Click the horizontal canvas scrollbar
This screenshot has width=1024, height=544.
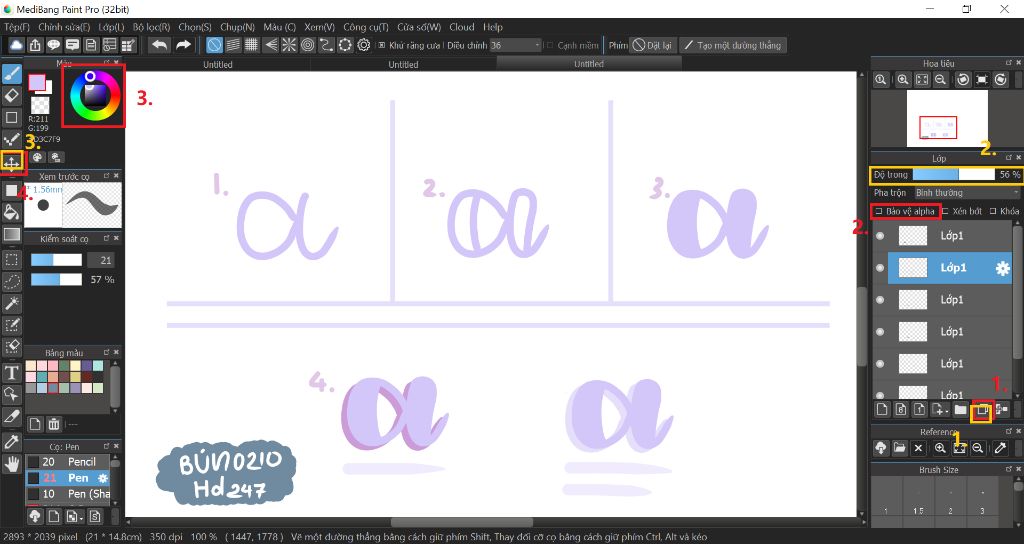pyautogui.click(x=462, y=522)
